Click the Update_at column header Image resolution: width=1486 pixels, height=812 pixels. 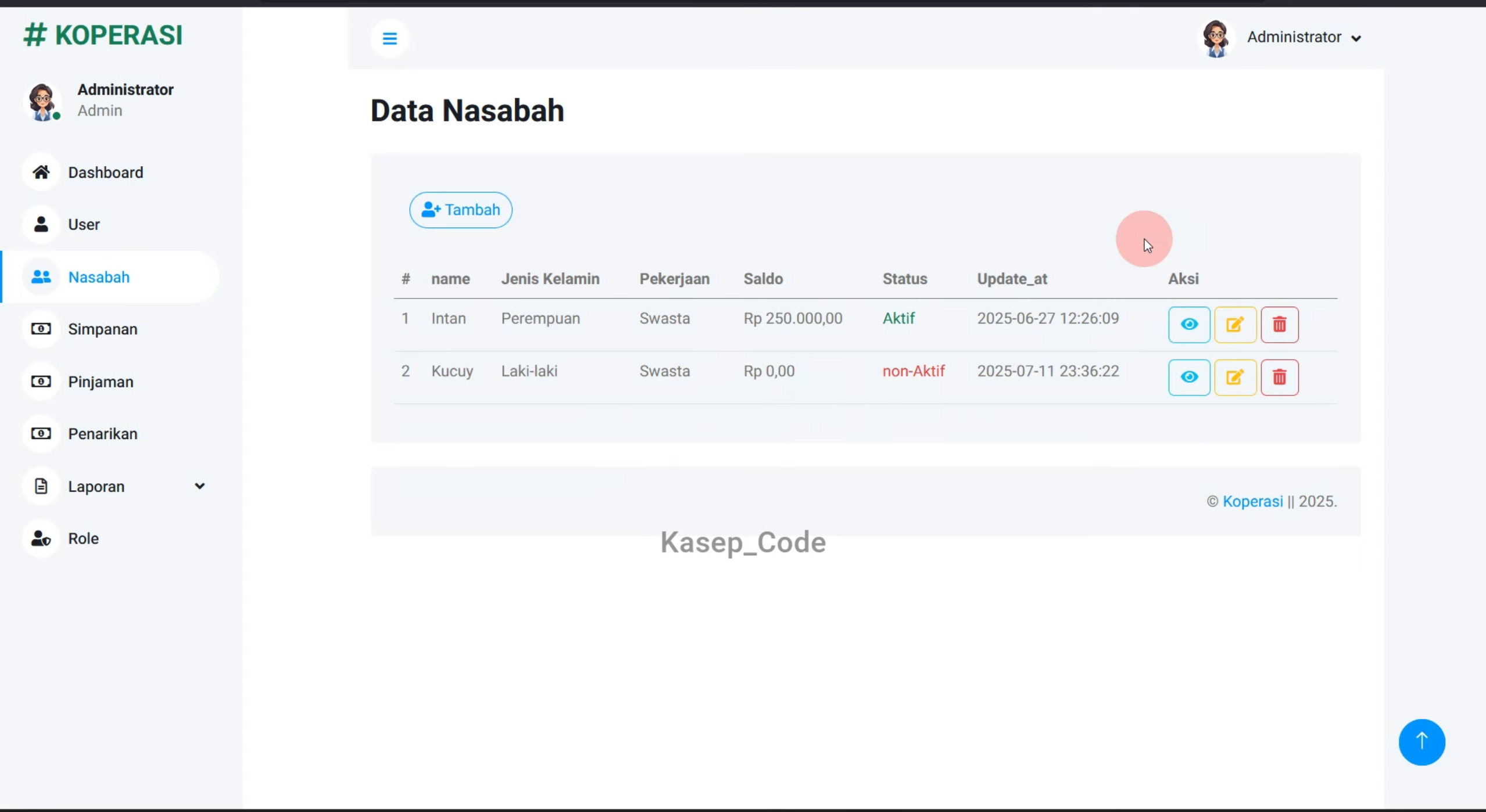tap(1012, 279)
